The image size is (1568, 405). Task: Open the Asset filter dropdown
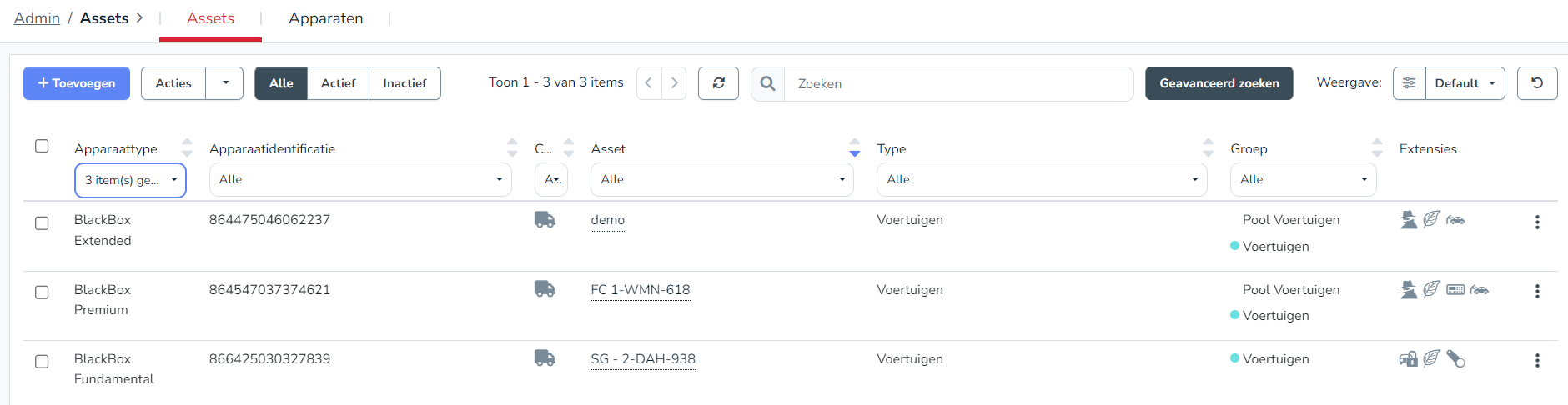tap(722, 179)
